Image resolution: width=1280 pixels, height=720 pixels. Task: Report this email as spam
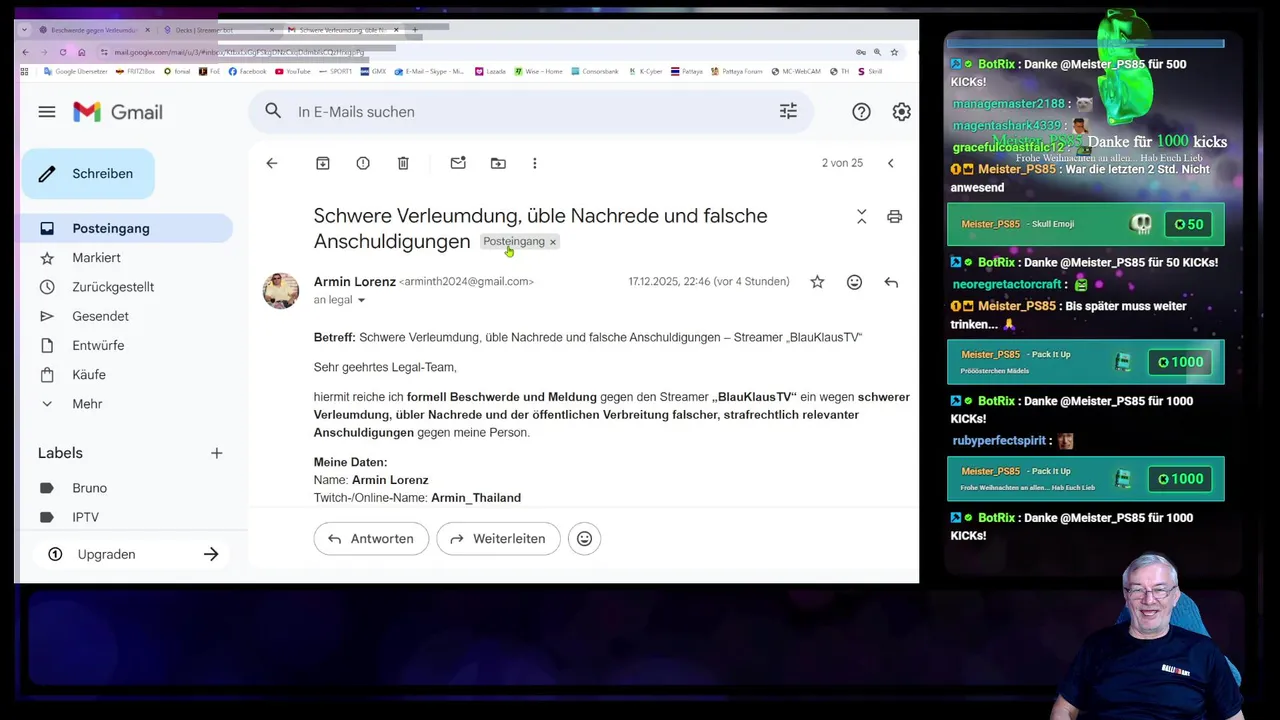(363, 163)
